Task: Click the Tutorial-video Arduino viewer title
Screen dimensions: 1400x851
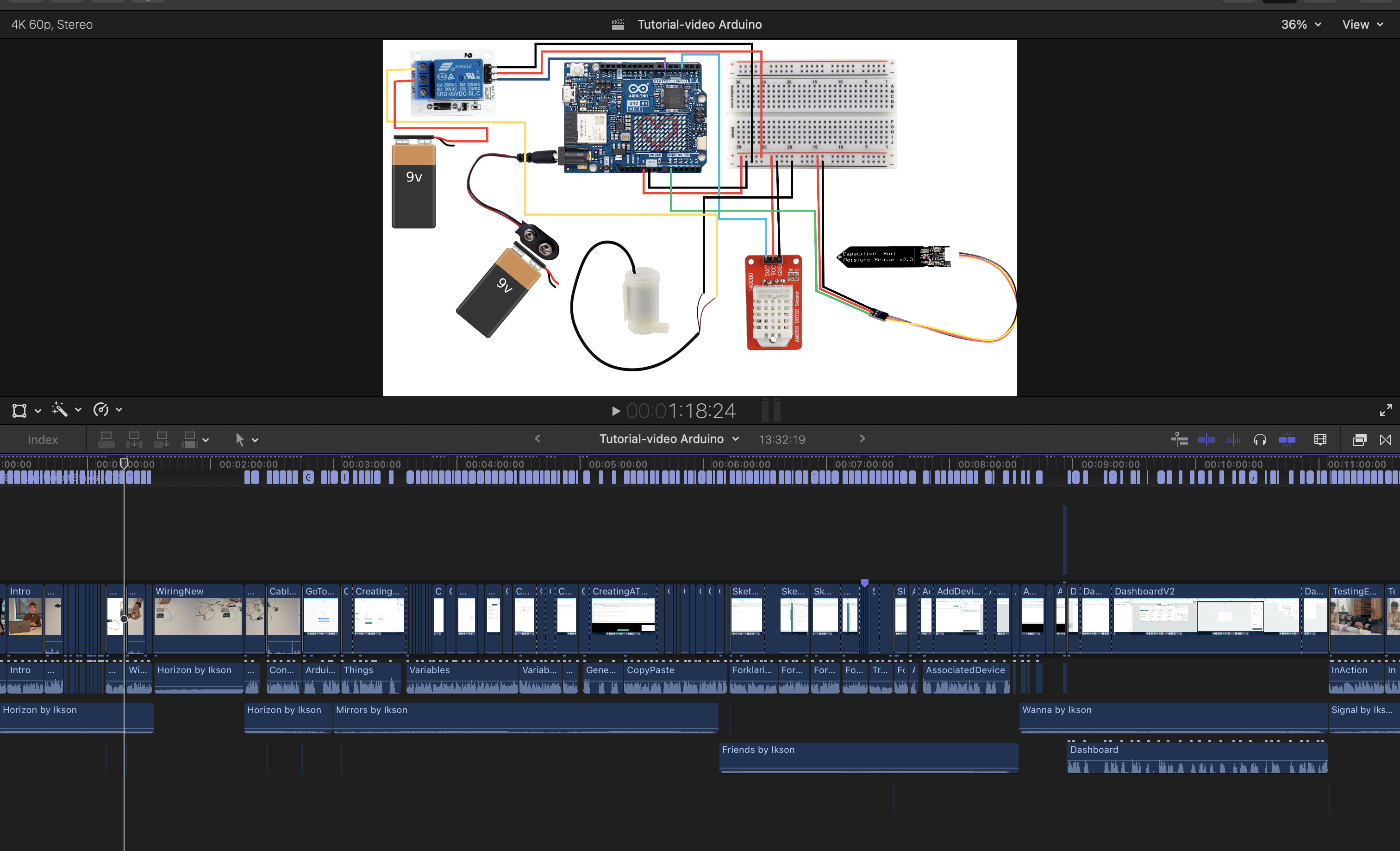Action: 700,25
